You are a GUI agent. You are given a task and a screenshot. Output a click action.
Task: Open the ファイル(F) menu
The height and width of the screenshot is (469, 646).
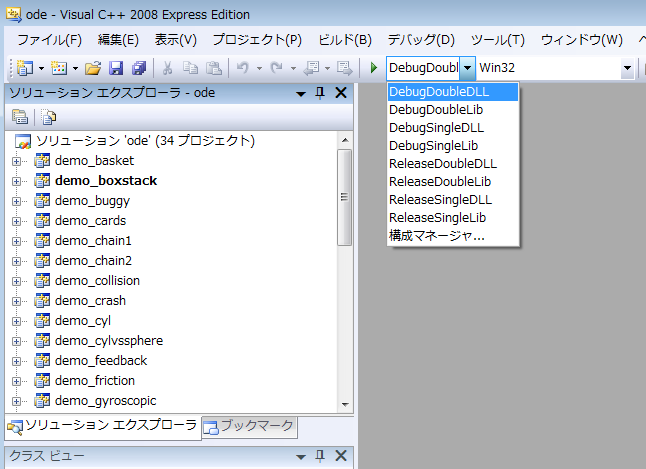click(49, 40)
